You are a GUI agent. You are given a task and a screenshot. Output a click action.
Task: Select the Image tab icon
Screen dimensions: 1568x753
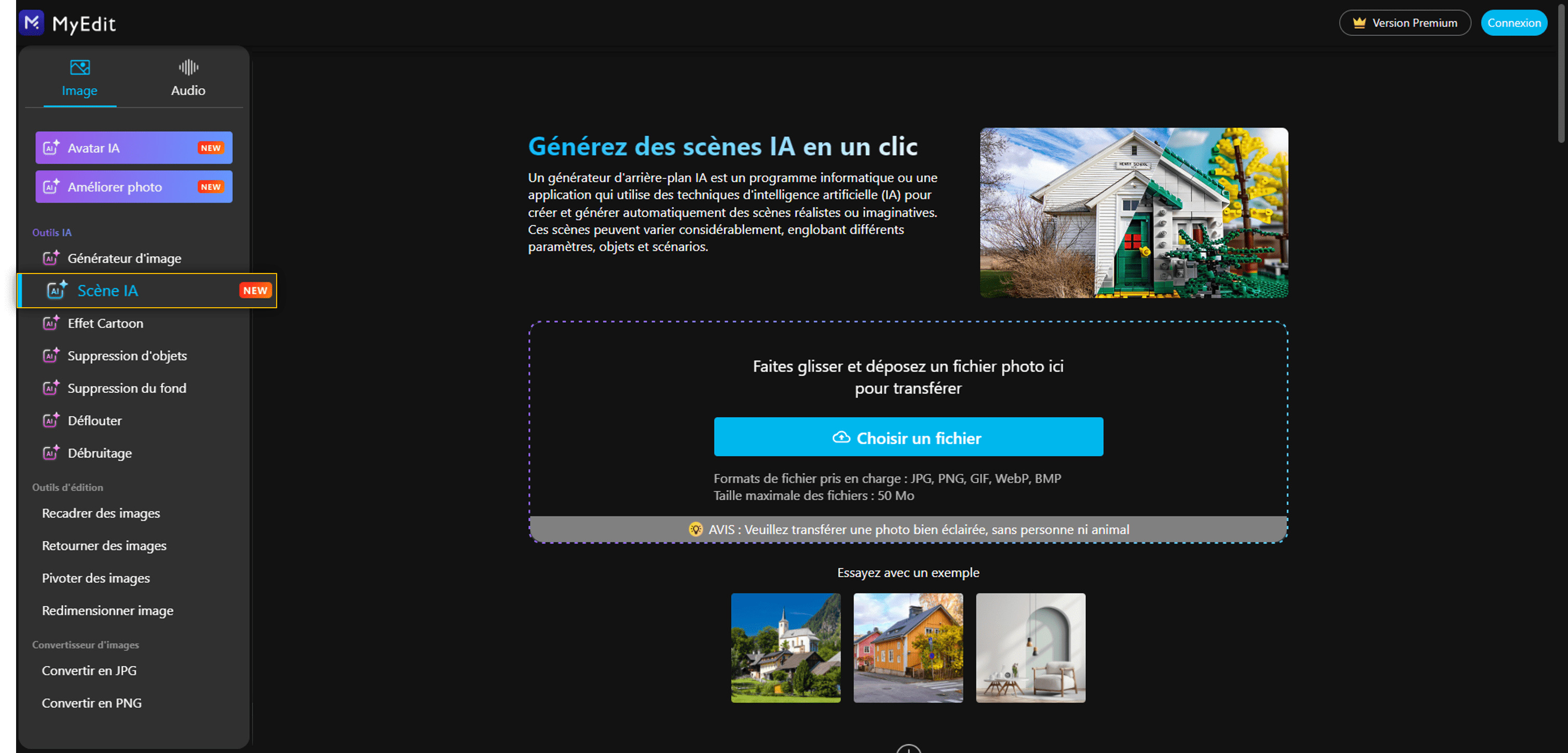click(80, 67)
